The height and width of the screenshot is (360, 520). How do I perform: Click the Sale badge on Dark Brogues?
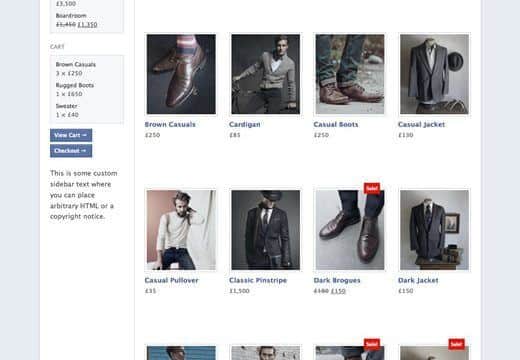[x=372, y=188]
